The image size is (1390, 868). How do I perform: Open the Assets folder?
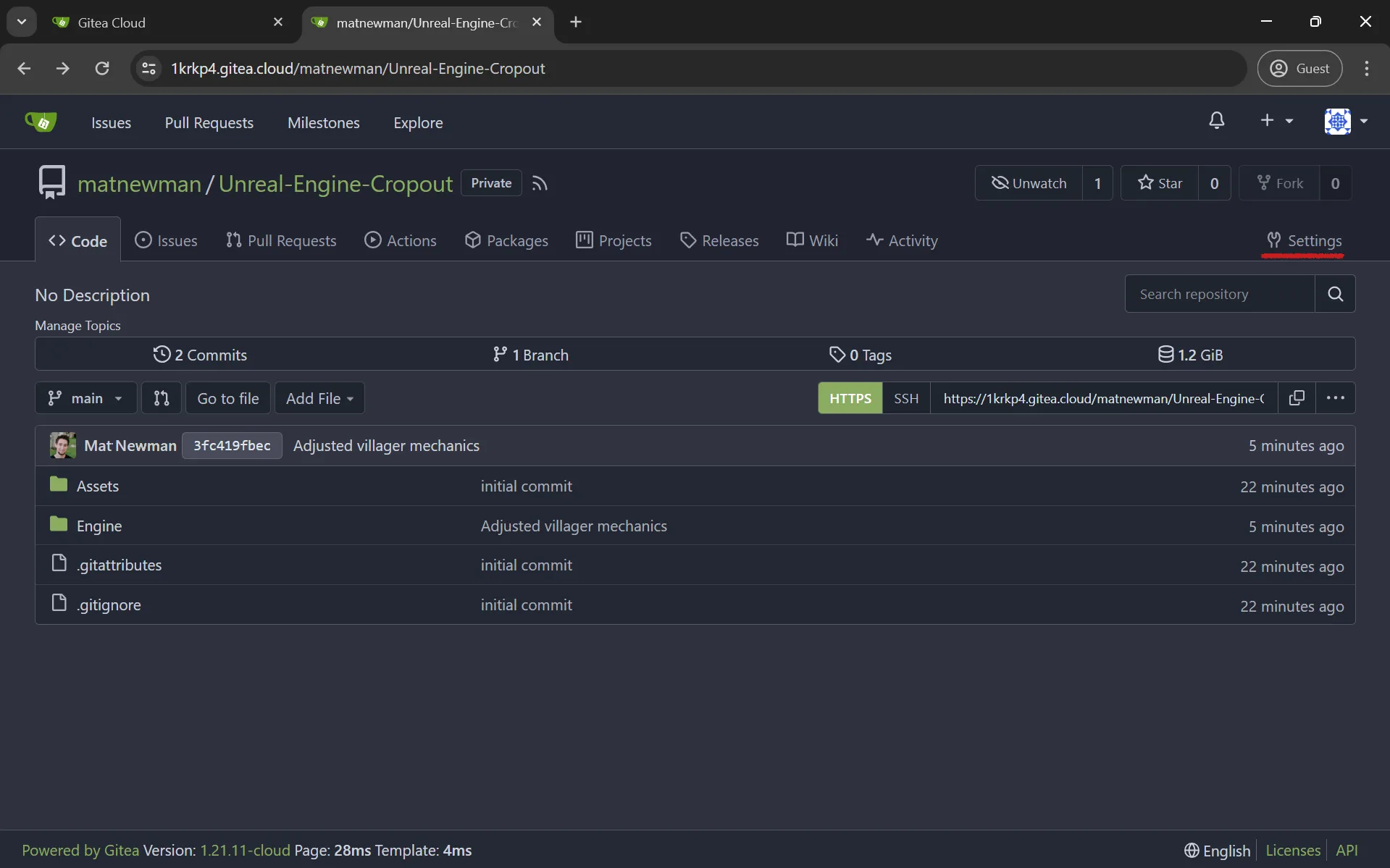pos(98,486)
